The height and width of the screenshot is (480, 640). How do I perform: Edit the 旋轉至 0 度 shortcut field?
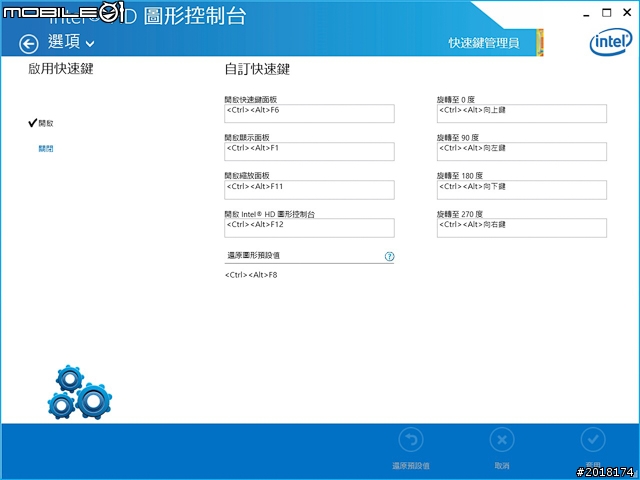point(522,113)
